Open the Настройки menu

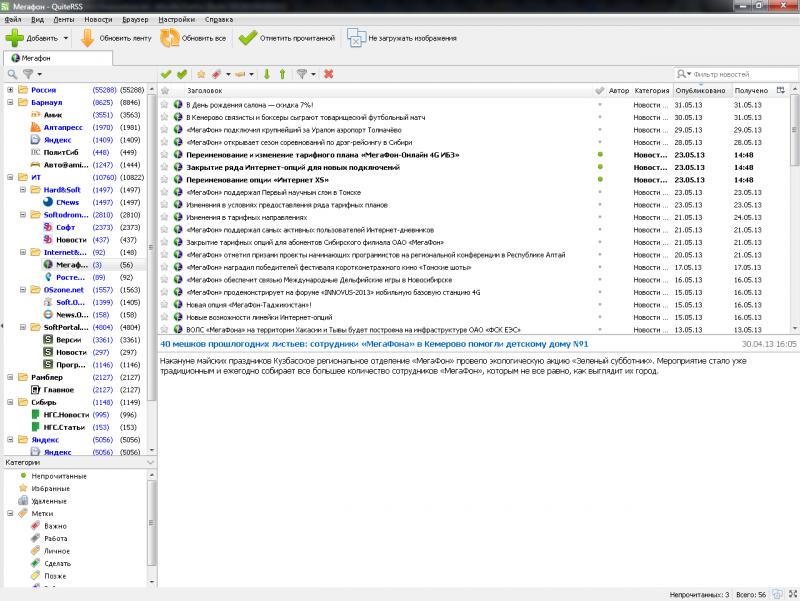coord(177,19)
